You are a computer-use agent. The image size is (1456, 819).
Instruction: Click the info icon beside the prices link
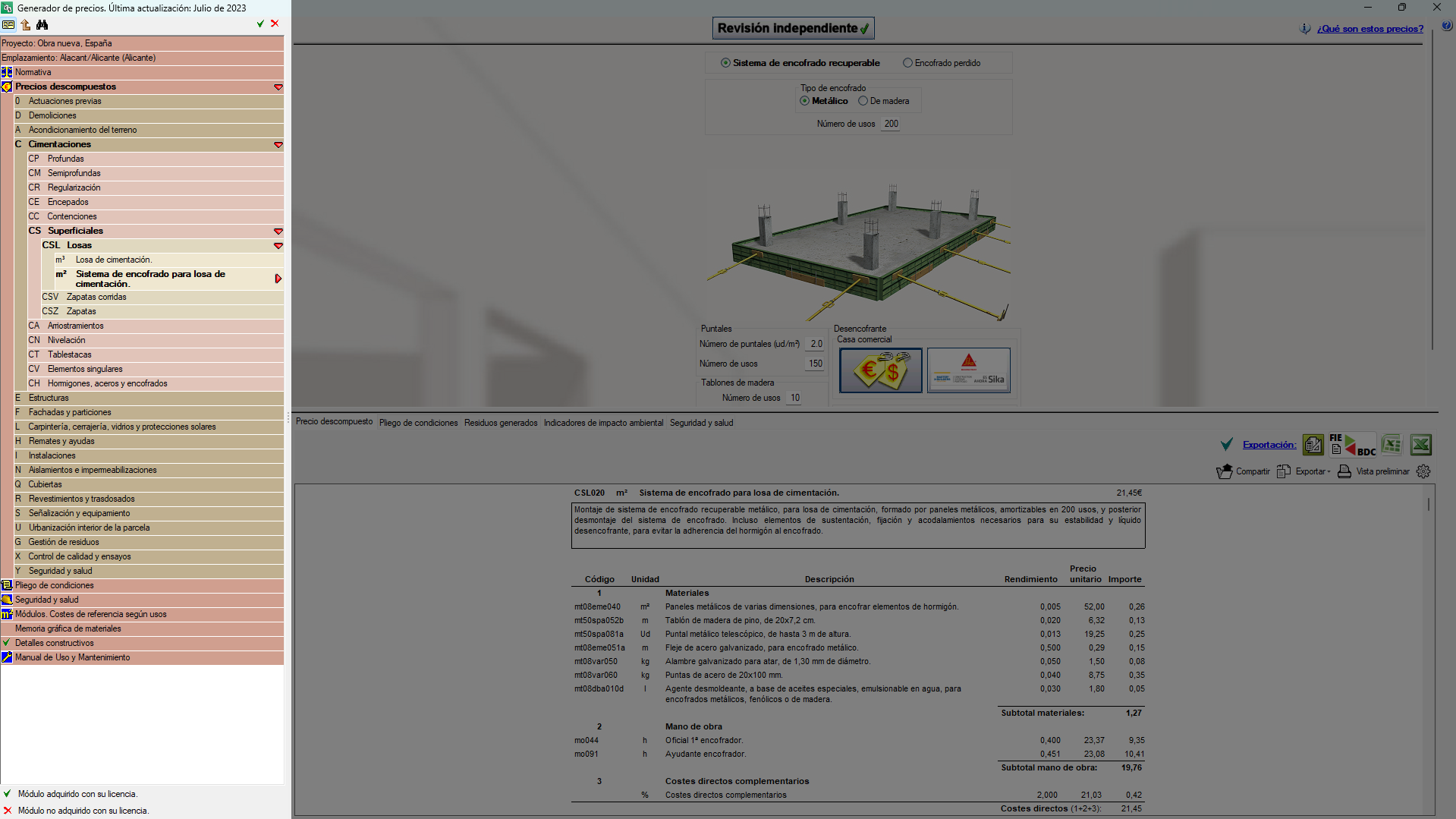point(1305,29)
